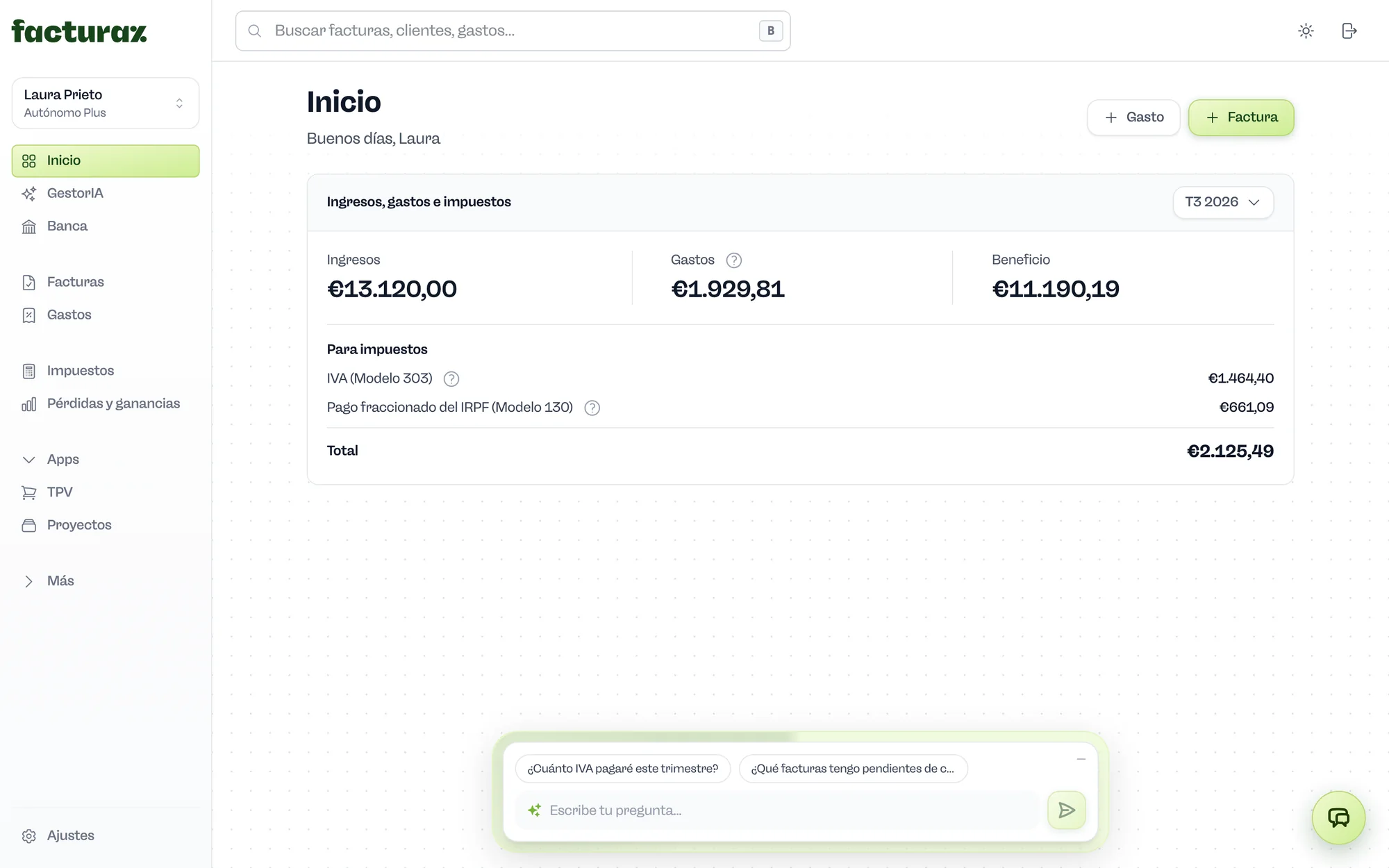1389x868 pixels.
Task: Click the + Factura button
Action: pyautogui.click(x=1241, y=117)
